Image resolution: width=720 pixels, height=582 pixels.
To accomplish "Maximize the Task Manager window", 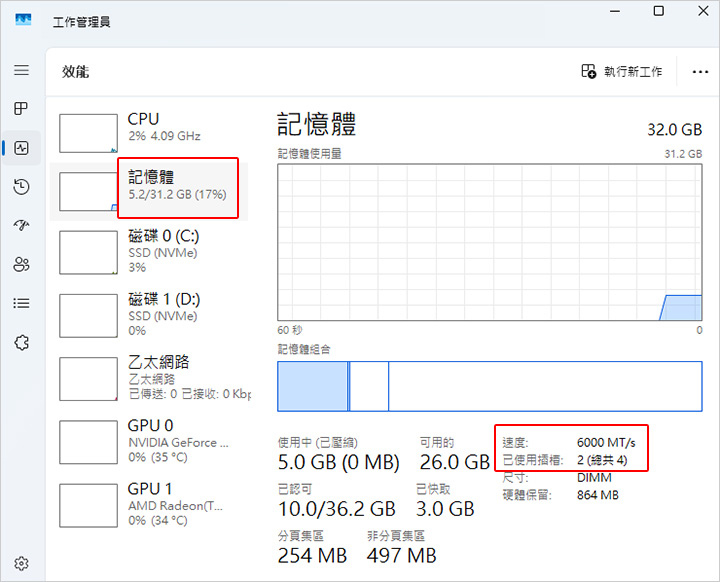I will click(x=658, y=11).
